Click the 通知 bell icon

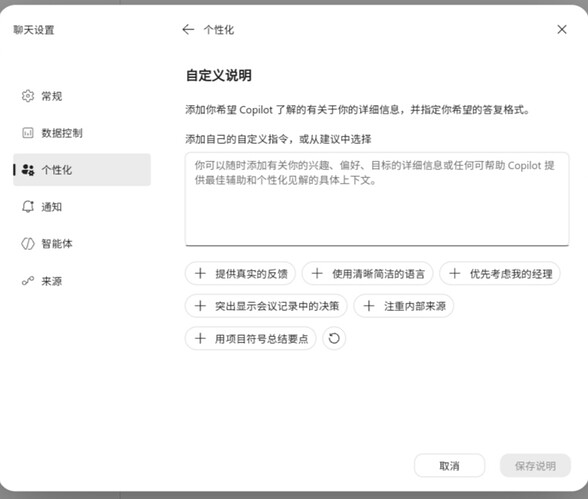pos(28,206)
